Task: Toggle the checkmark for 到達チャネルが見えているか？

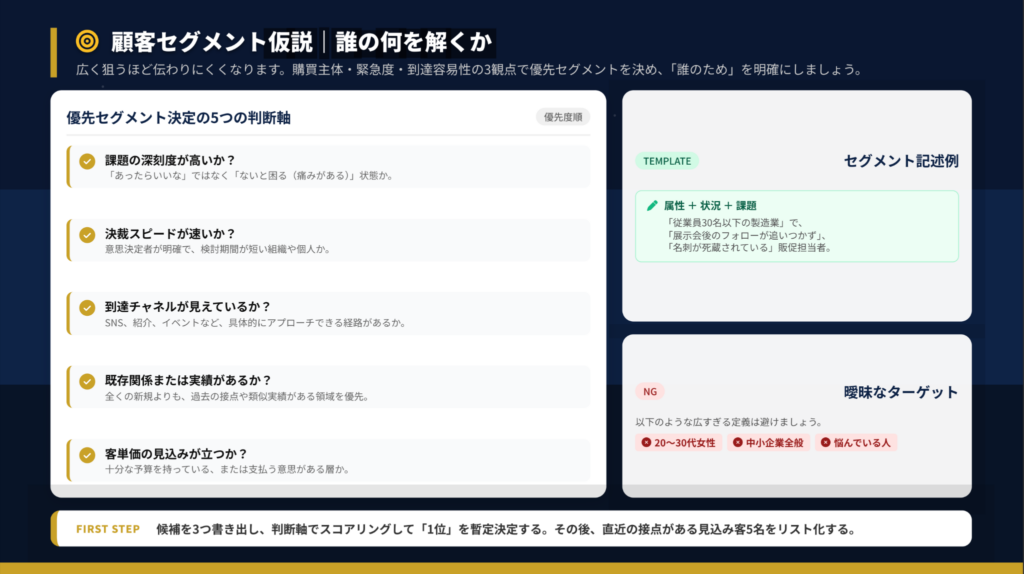Action: tap(87, 307)
